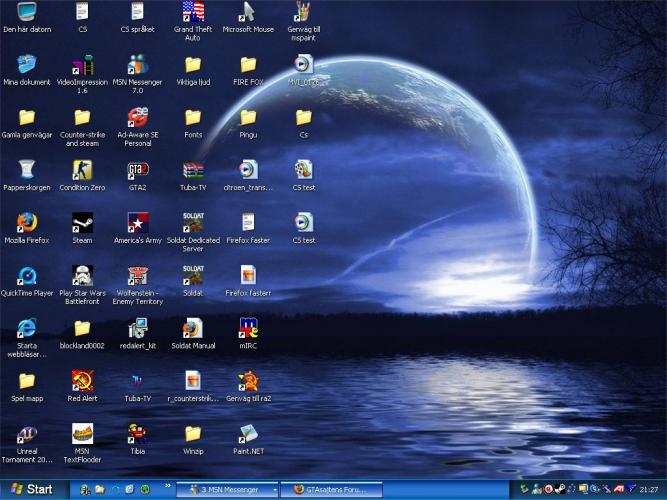
Task: Click the Start button
Action: coord(32,489)
